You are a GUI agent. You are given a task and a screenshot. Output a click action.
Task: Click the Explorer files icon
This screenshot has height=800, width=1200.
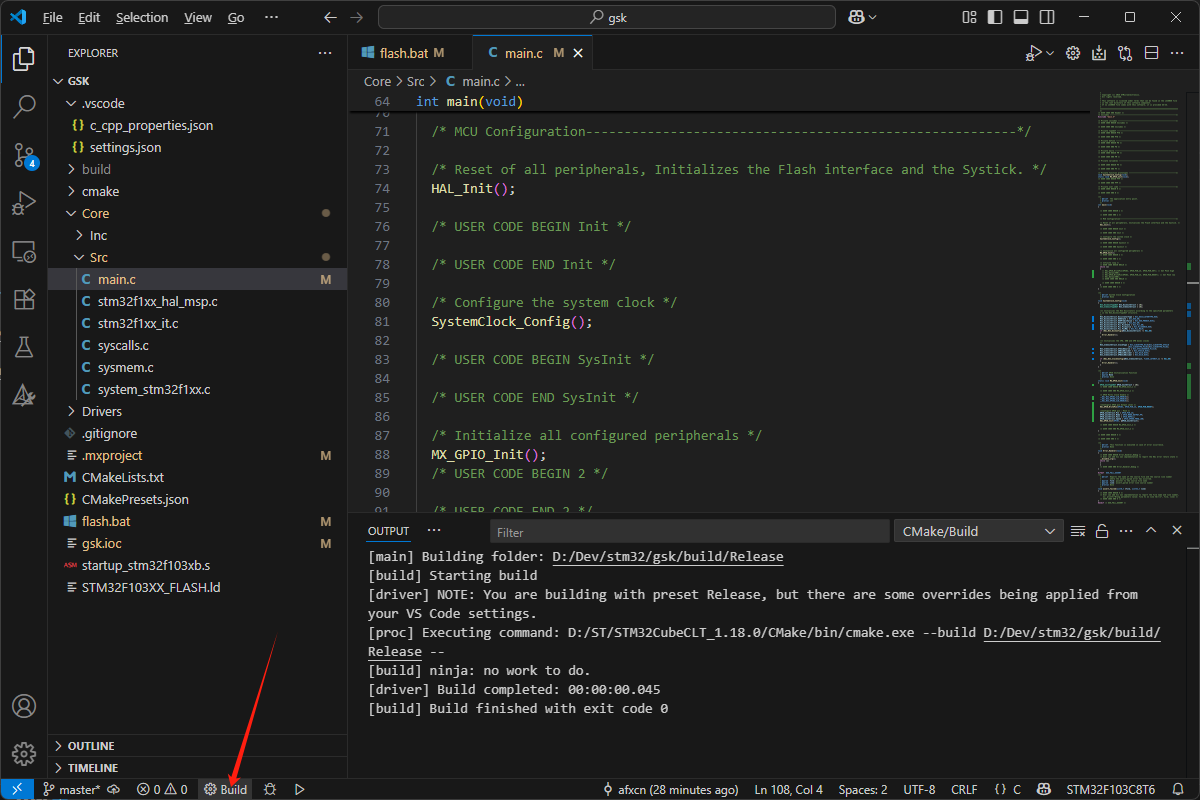[24, 58]
